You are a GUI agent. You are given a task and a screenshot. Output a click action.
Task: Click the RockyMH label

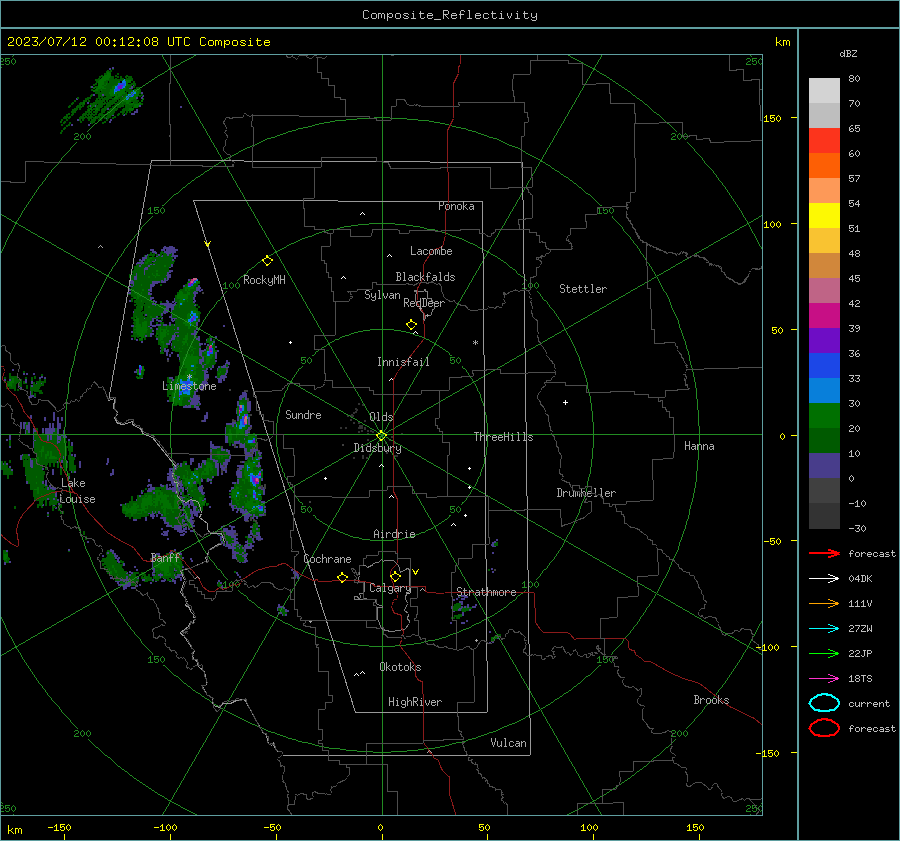[x=264, y=280]
